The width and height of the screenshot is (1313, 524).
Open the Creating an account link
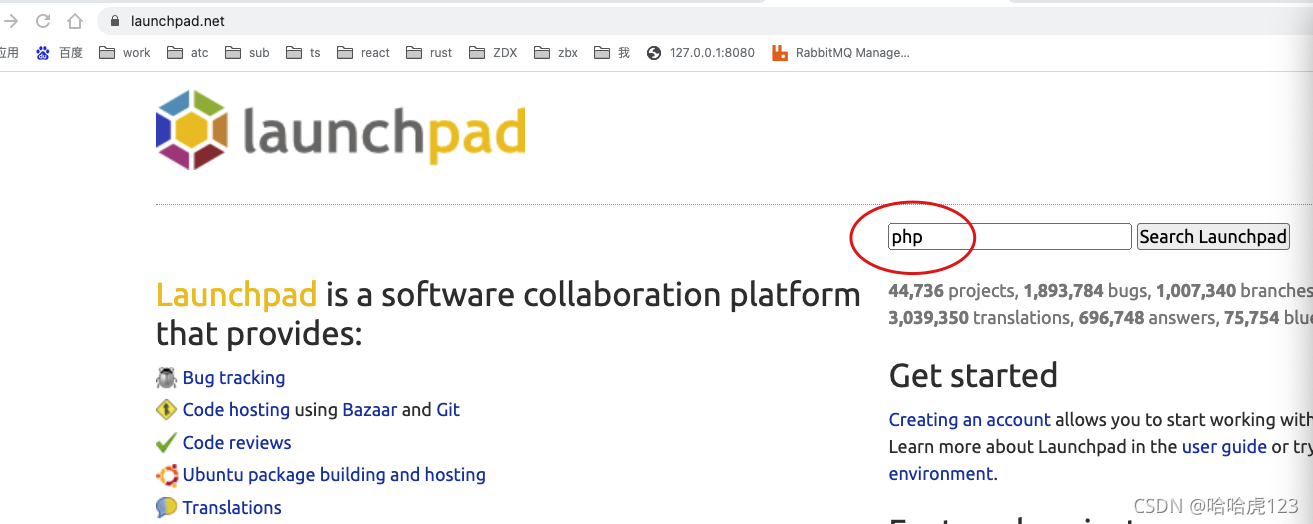coord(970,420)
